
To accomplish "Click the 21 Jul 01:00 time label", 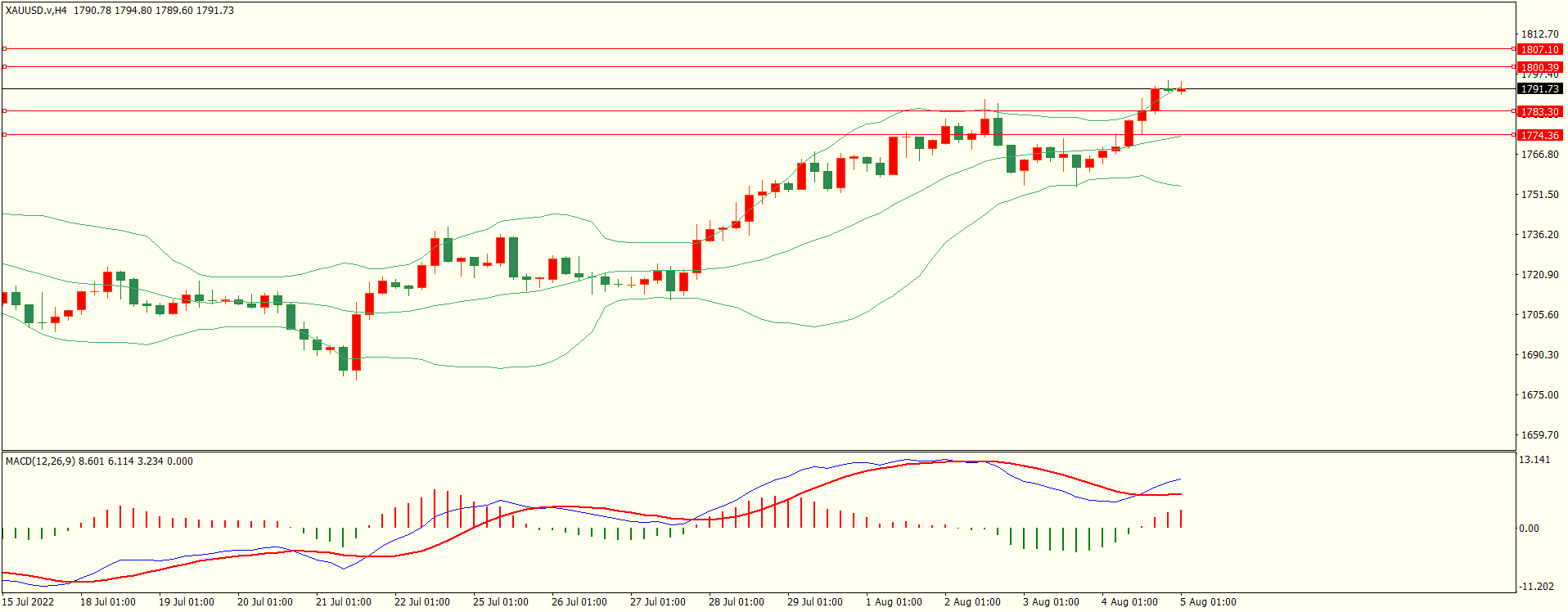I will pos(344,602).
